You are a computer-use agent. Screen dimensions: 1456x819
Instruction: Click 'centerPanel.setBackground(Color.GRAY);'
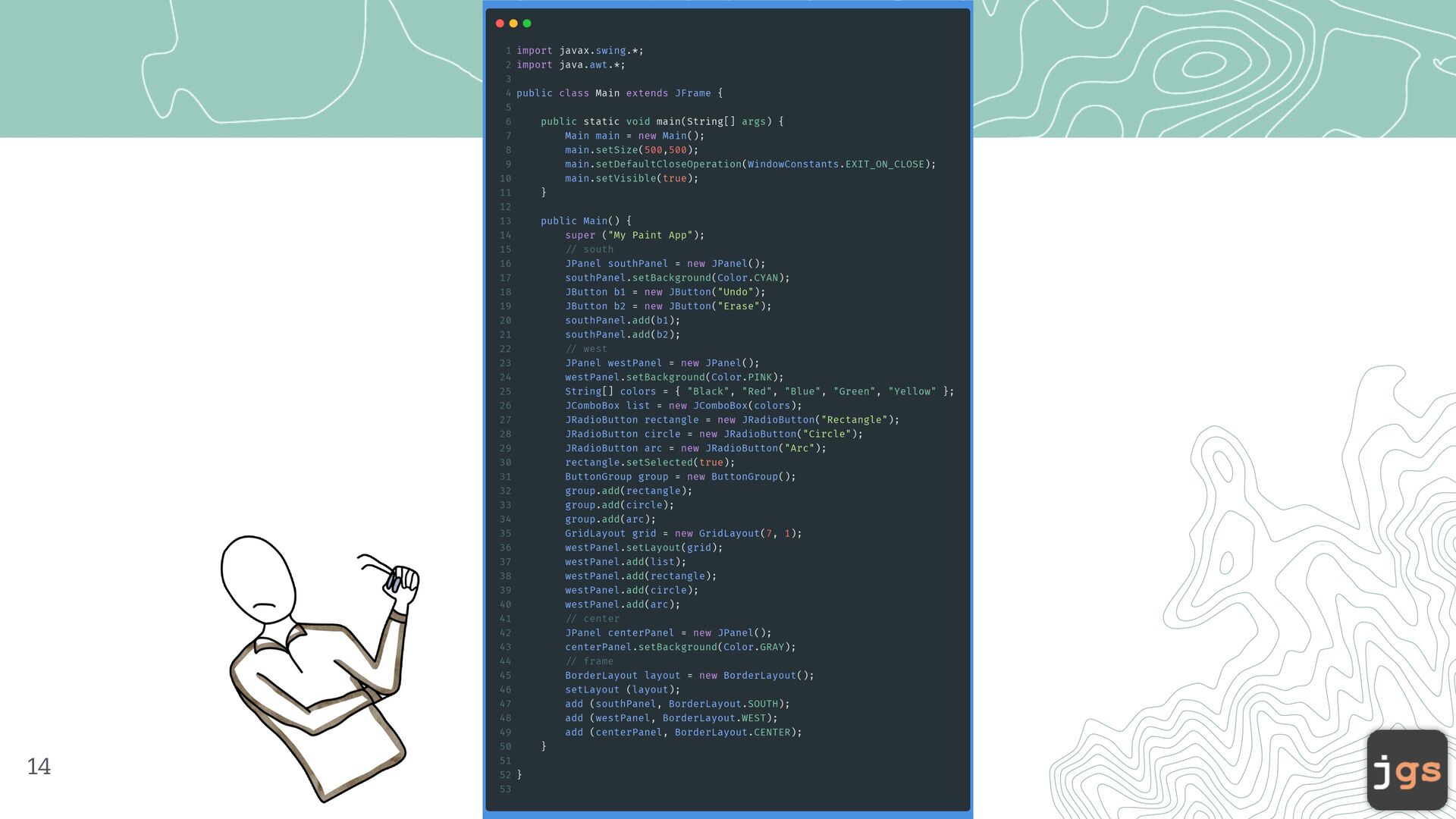(x=680, y=648)
